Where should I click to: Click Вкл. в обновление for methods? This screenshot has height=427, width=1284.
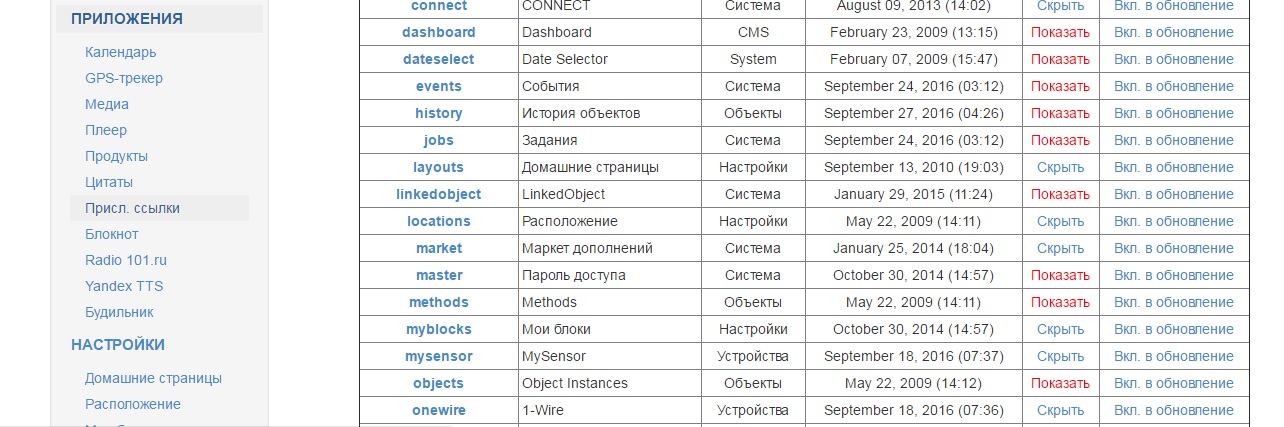(x=1173, y=302)
